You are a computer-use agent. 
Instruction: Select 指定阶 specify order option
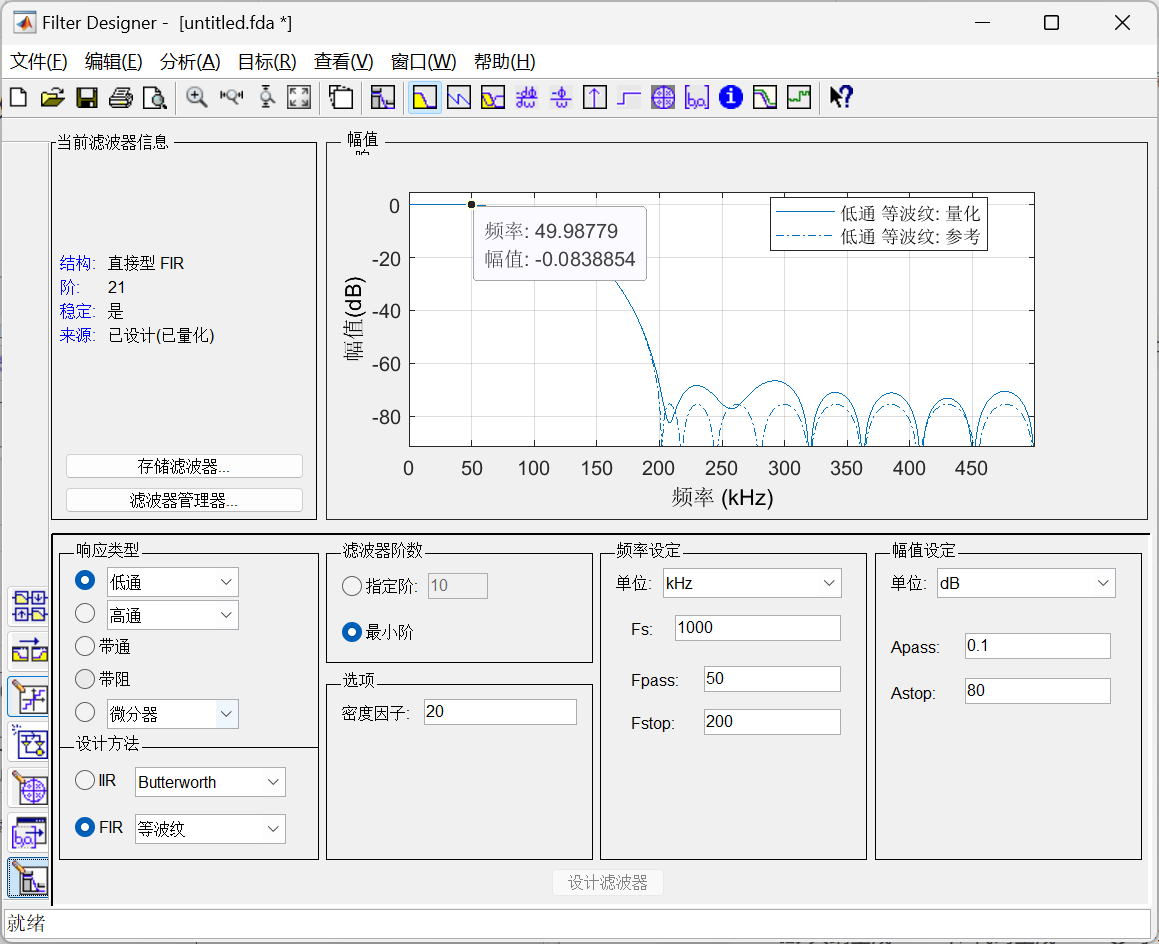[380, 586]
